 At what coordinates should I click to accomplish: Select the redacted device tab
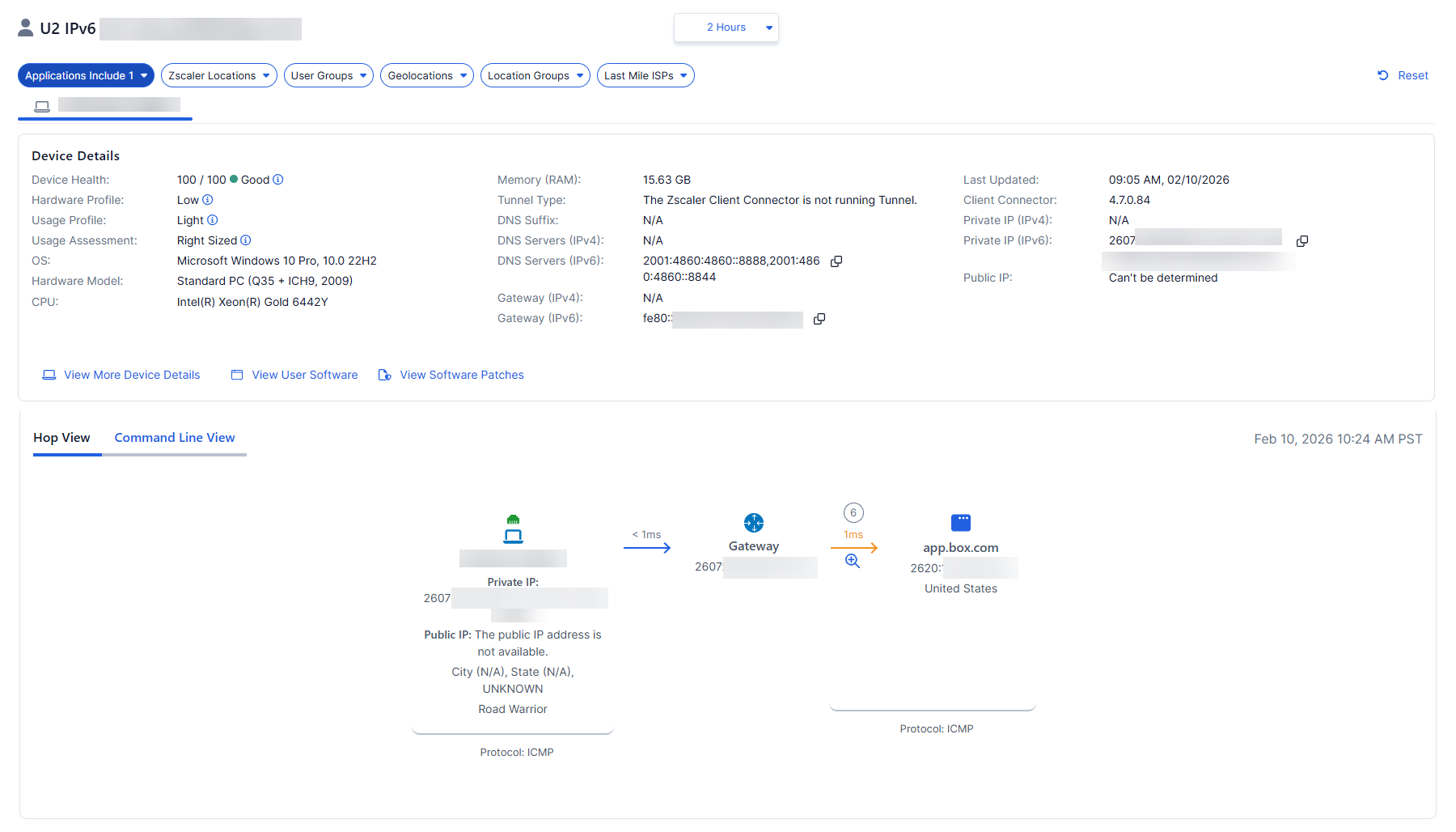click(105, 106)
